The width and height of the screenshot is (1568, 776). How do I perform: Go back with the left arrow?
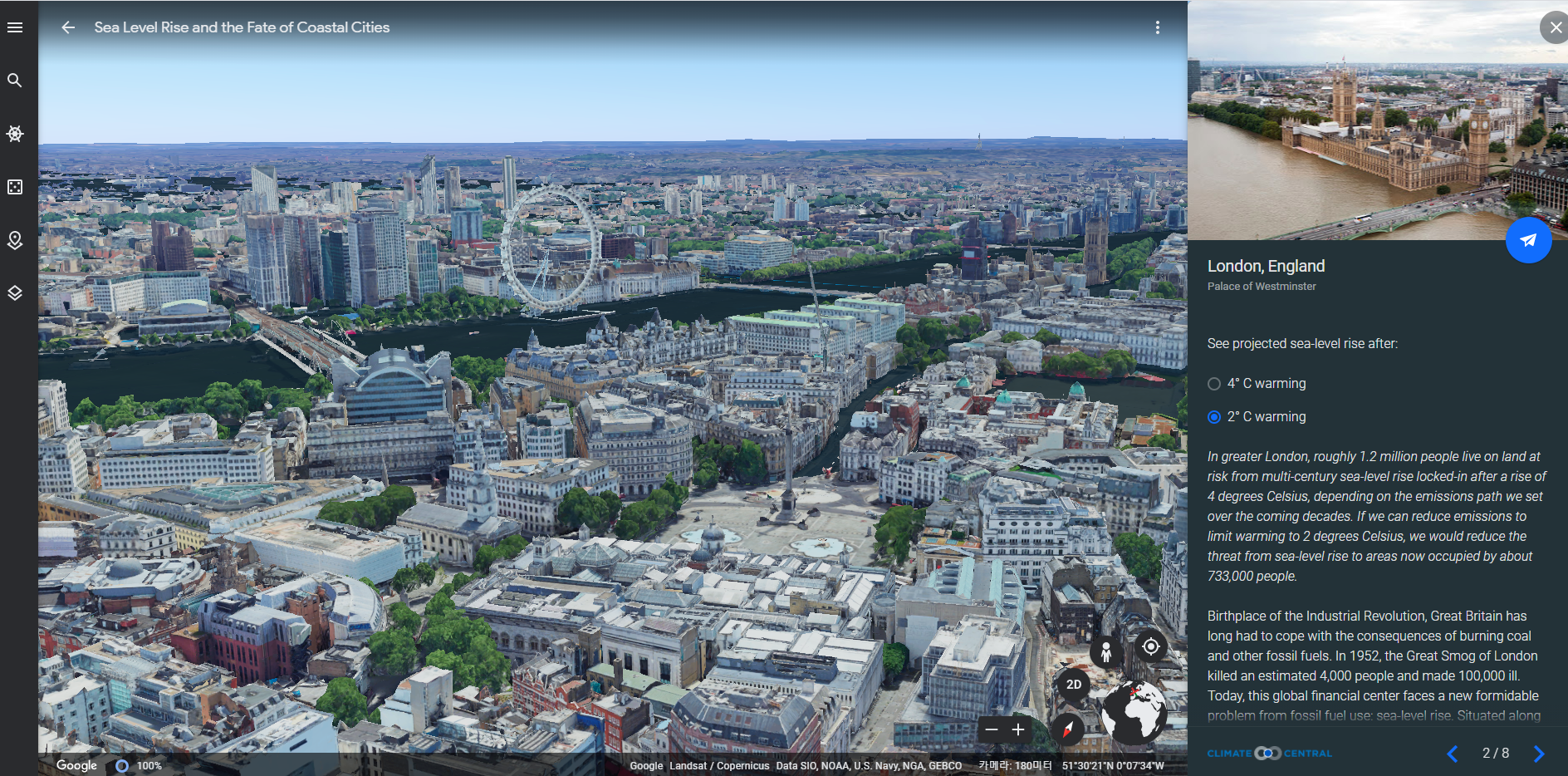(x=68, y=27)
